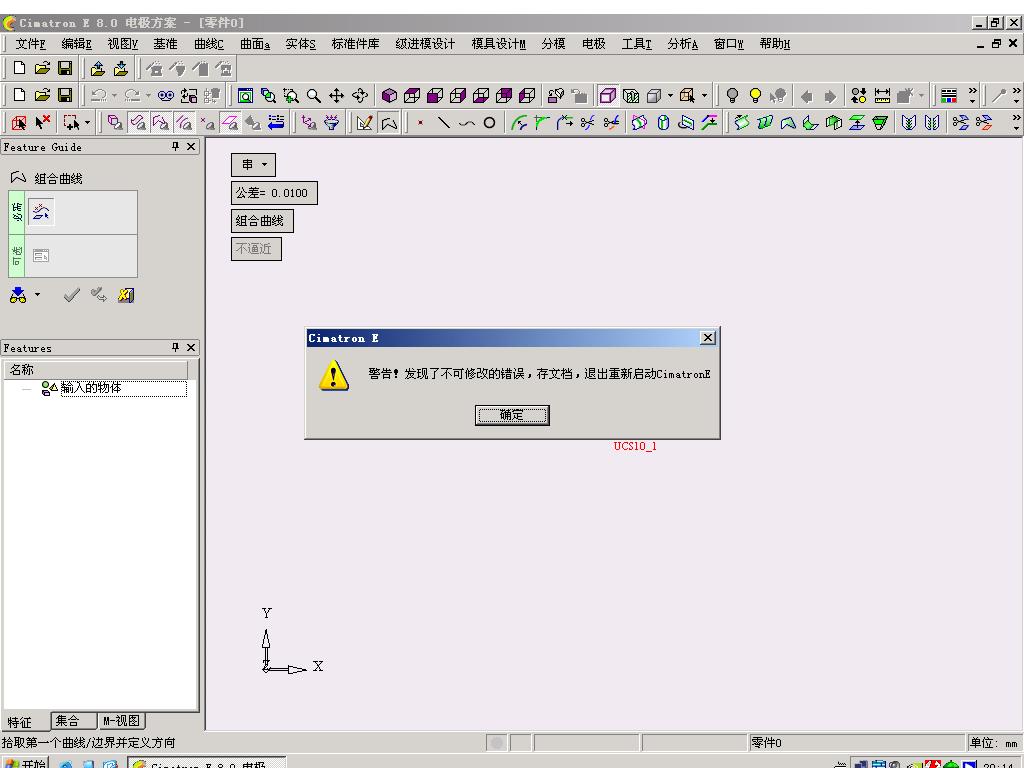Click the binoculars icon in Feature Guide

(x=18, y=295)
